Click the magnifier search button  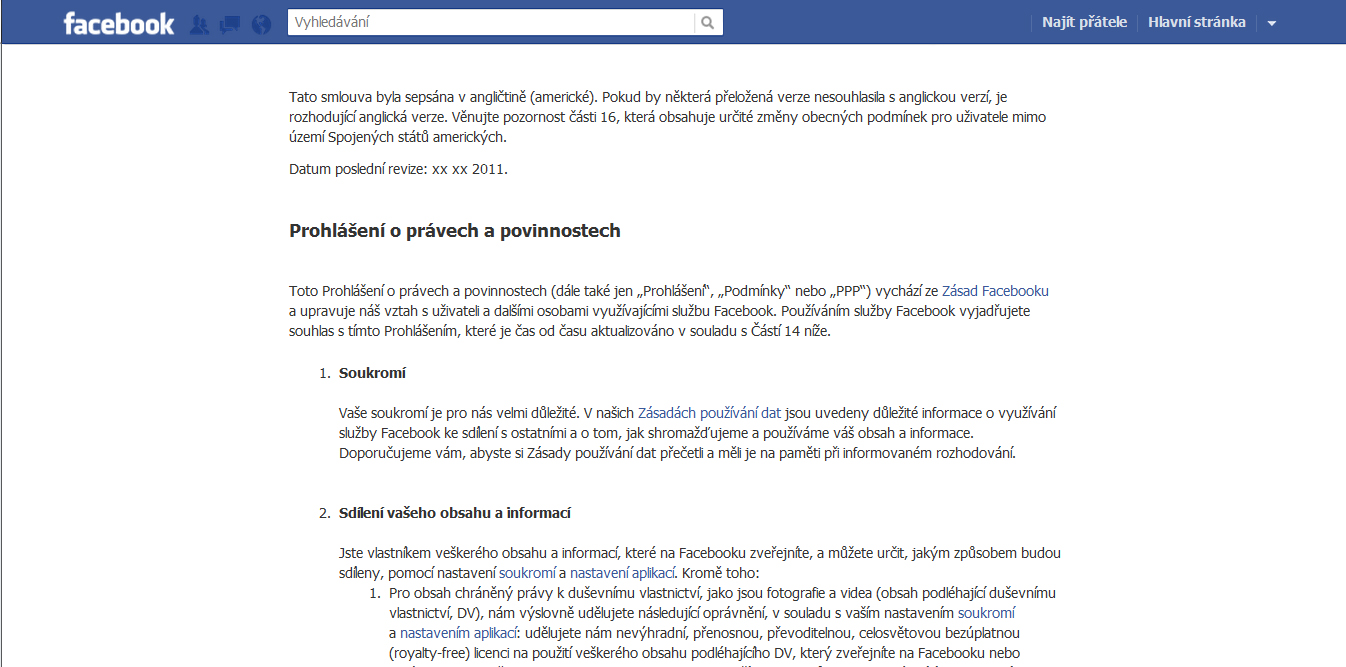708,22
